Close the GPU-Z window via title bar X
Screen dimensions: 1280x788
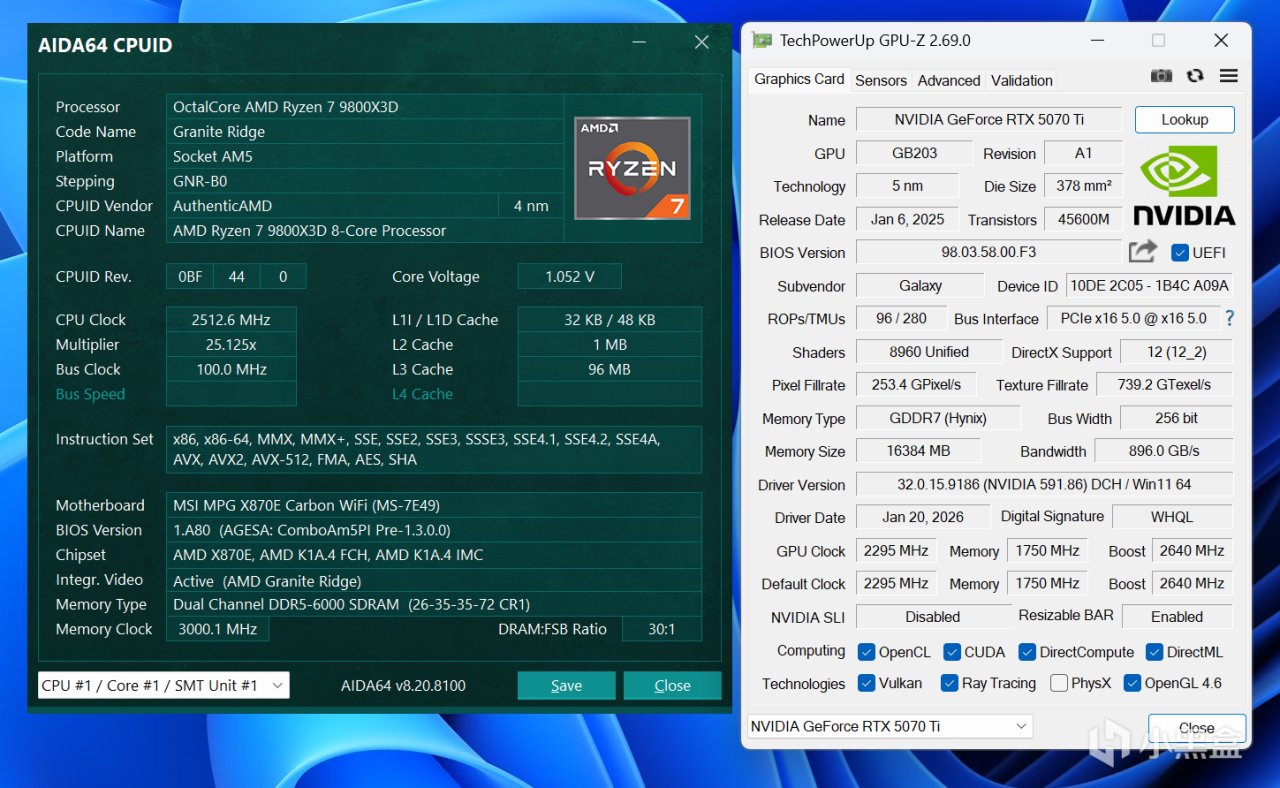coord(1221,41)
